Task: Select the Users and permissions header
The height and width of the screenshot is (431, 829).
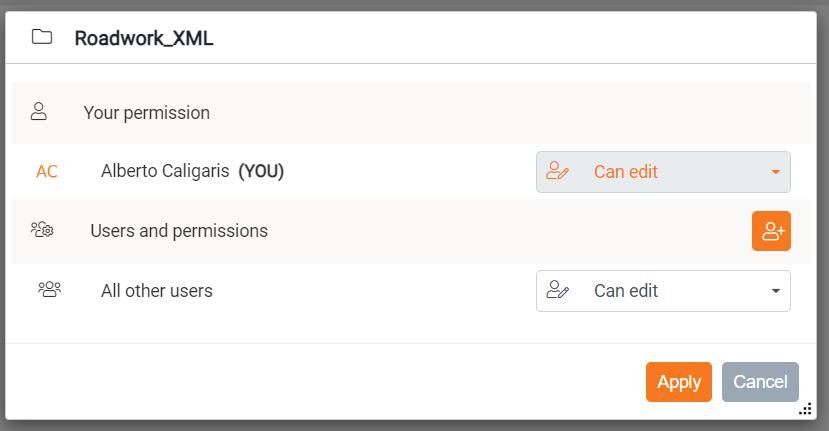Action: [x=179, y=231]
